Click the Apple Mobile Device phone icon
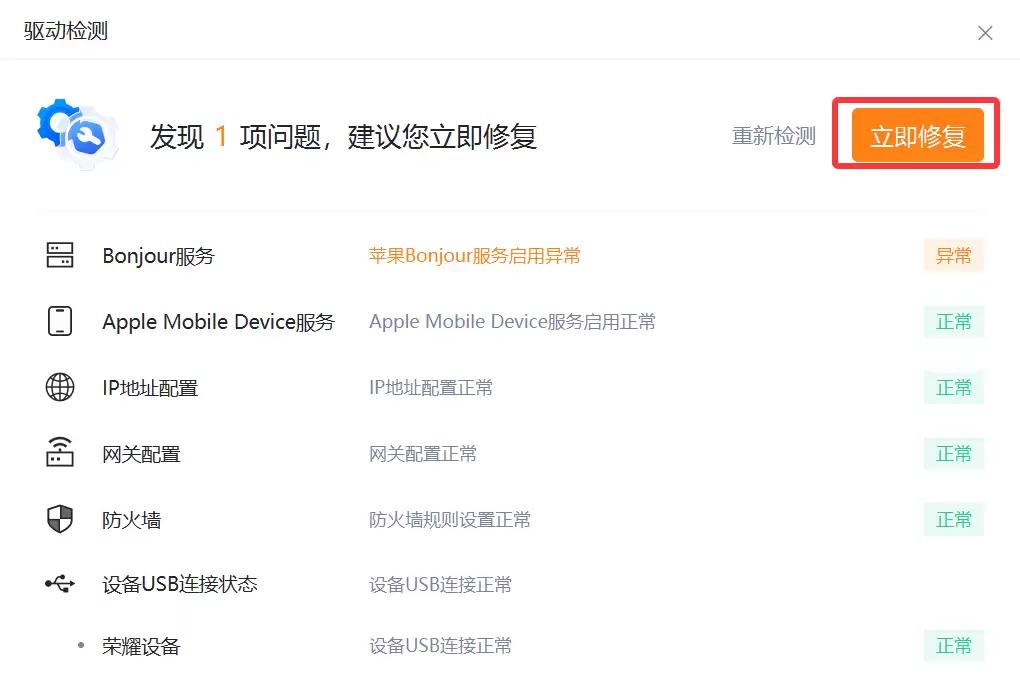 pyautogui.click(x=60, y=321)
